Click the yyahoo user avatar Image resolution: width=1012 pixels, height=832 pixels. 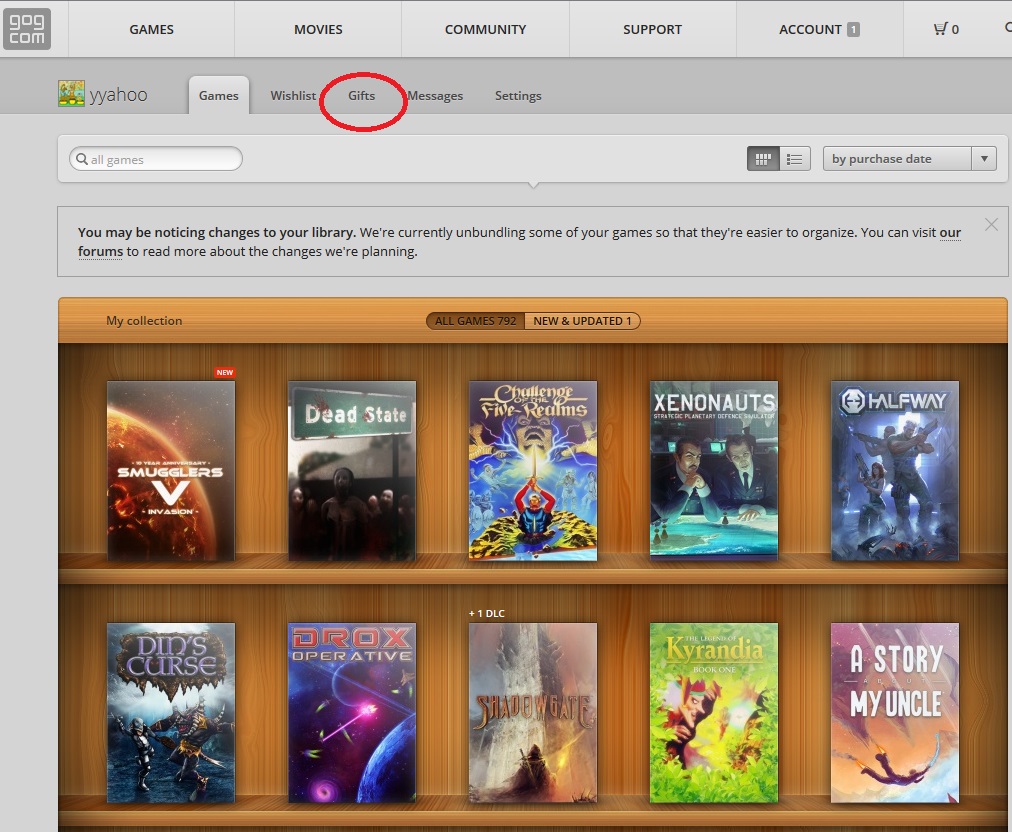coord(71,94)
